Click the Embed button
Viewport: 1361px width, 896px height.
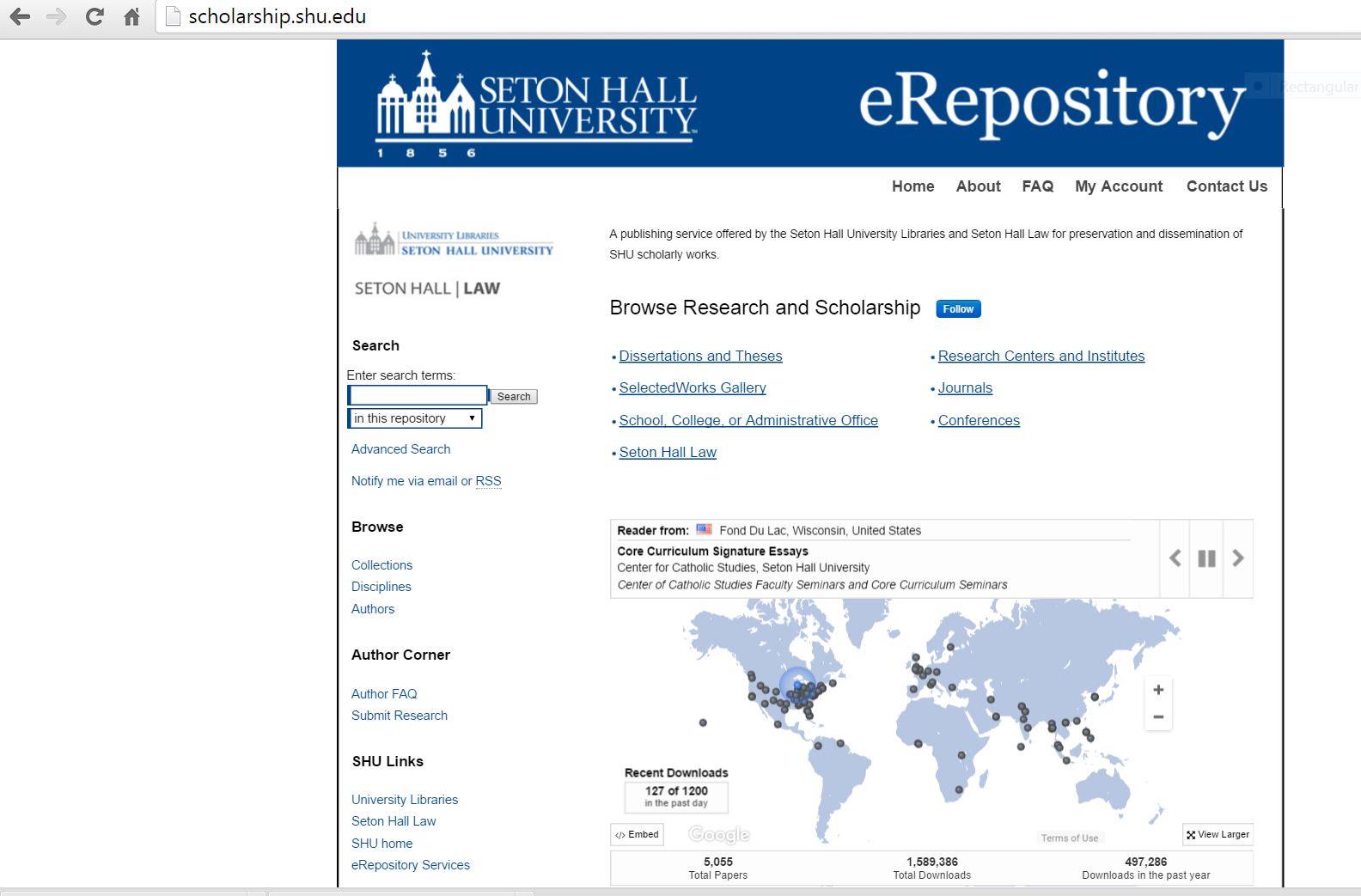(638, 834)
